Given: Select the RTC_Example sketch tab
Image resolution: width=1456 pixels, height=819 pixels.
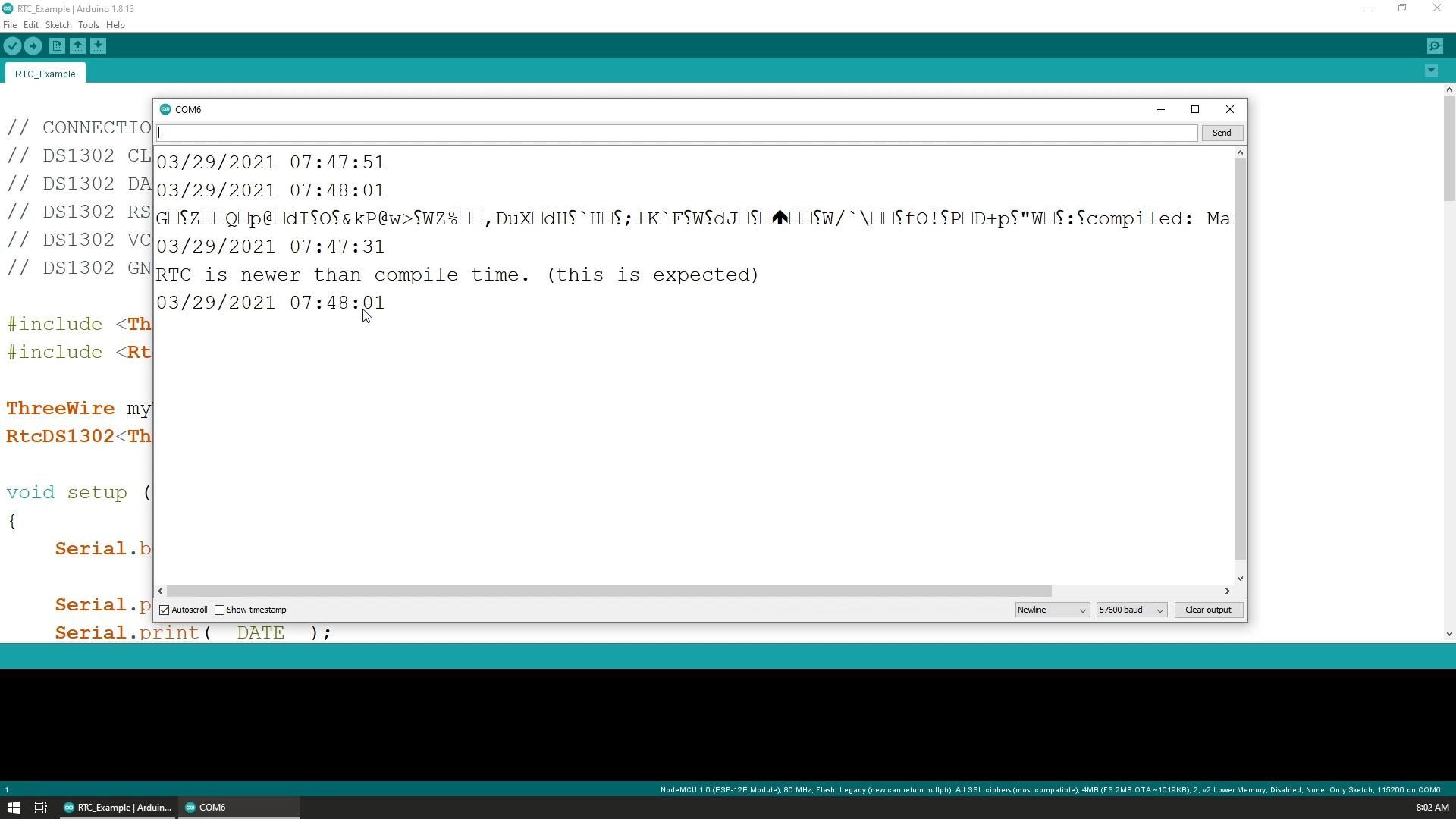Looking at the screenshot, I should tap(45, 74).
